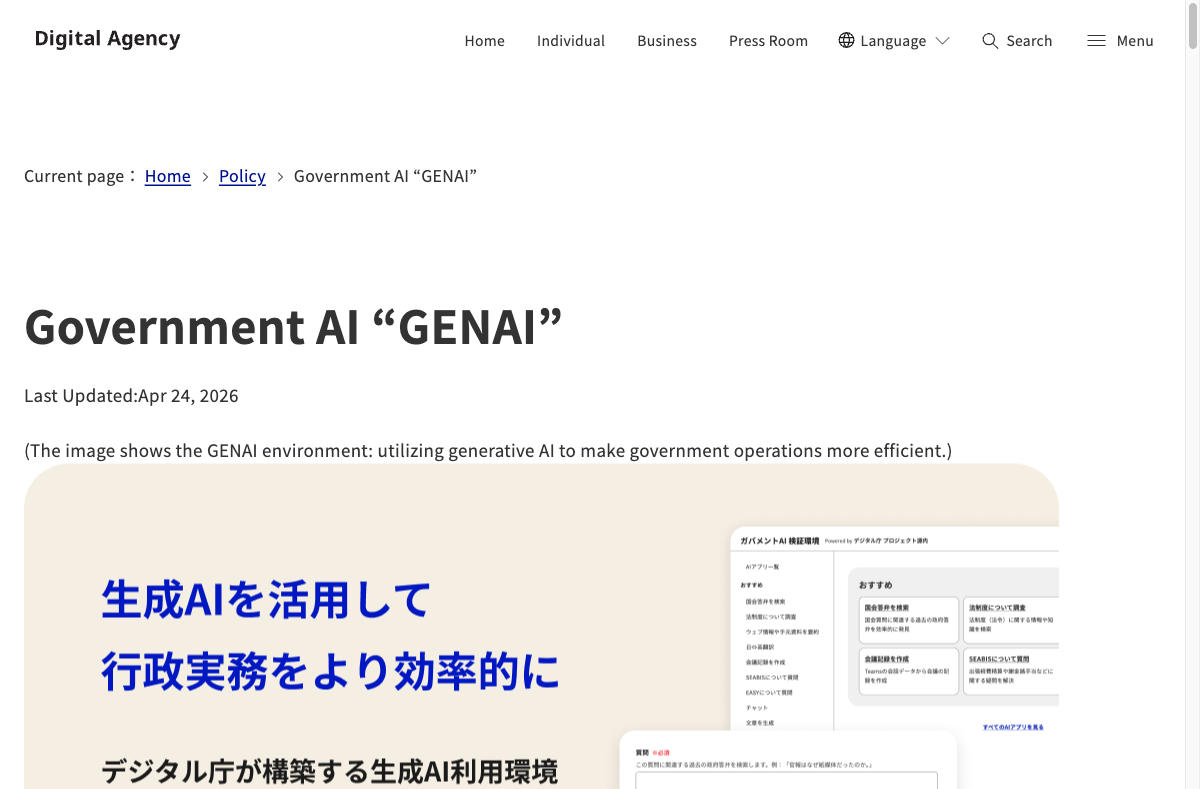Open the Individual navigation item

tap(571, 41)
